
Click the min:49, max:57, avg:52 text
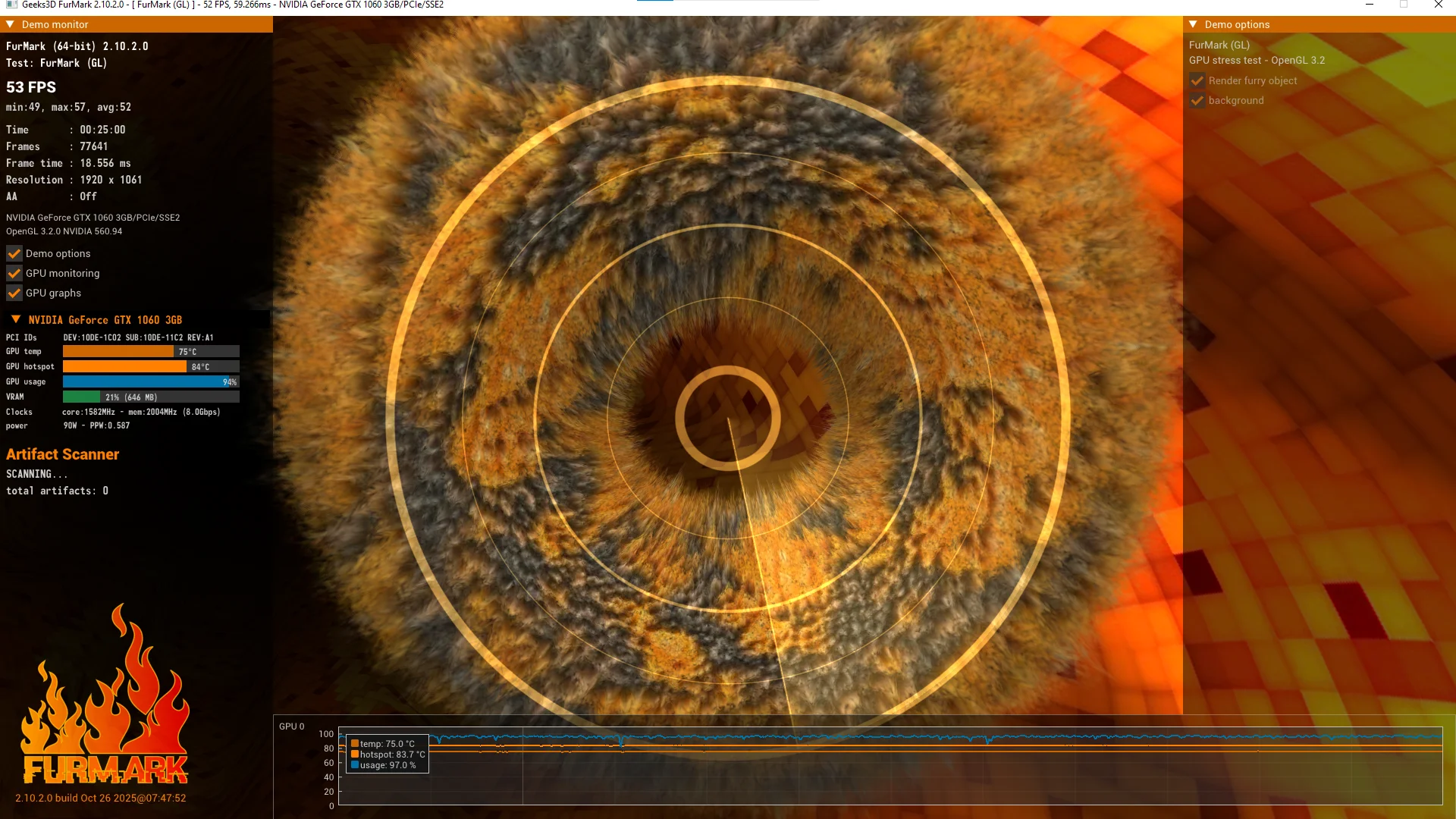68,107
